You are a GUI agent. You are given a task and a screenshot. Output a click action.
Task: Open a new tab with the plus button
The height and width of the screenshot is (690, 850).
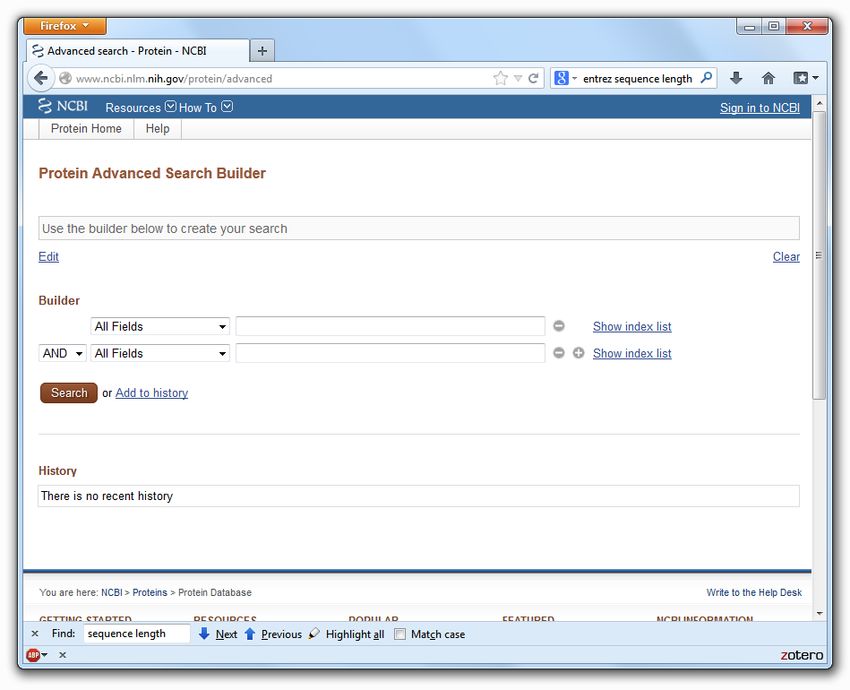tap(262, 51)
